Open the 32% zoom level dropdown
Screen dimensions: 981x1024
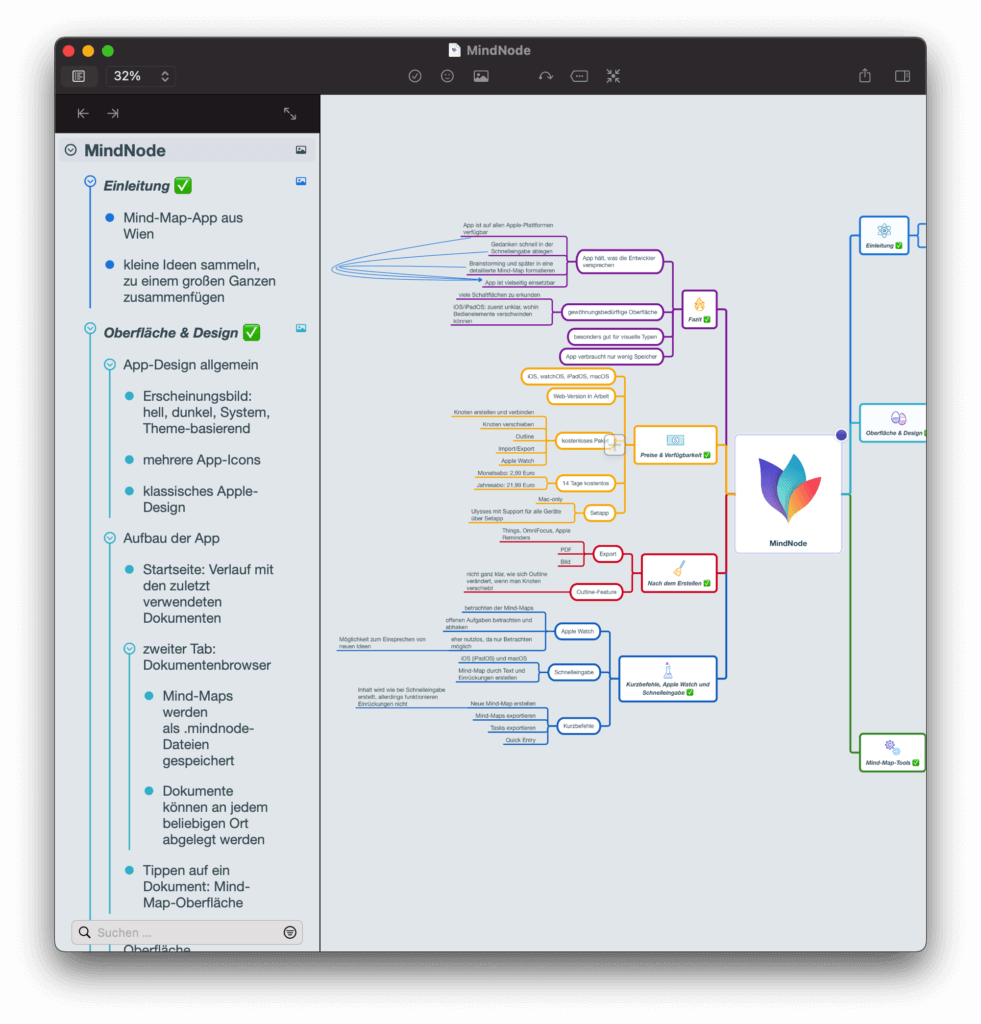140,76
